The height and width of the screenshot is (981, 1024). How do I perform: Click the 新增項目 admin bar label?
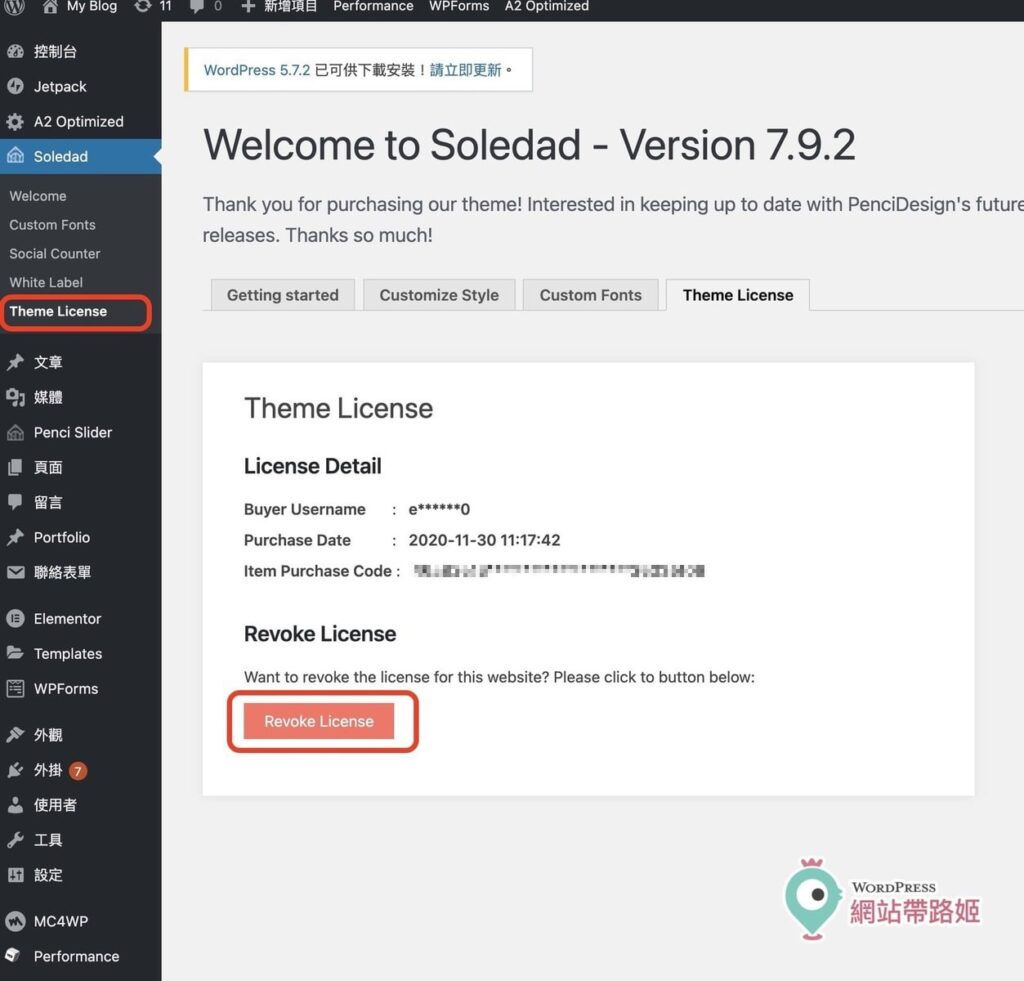point(290,7)
